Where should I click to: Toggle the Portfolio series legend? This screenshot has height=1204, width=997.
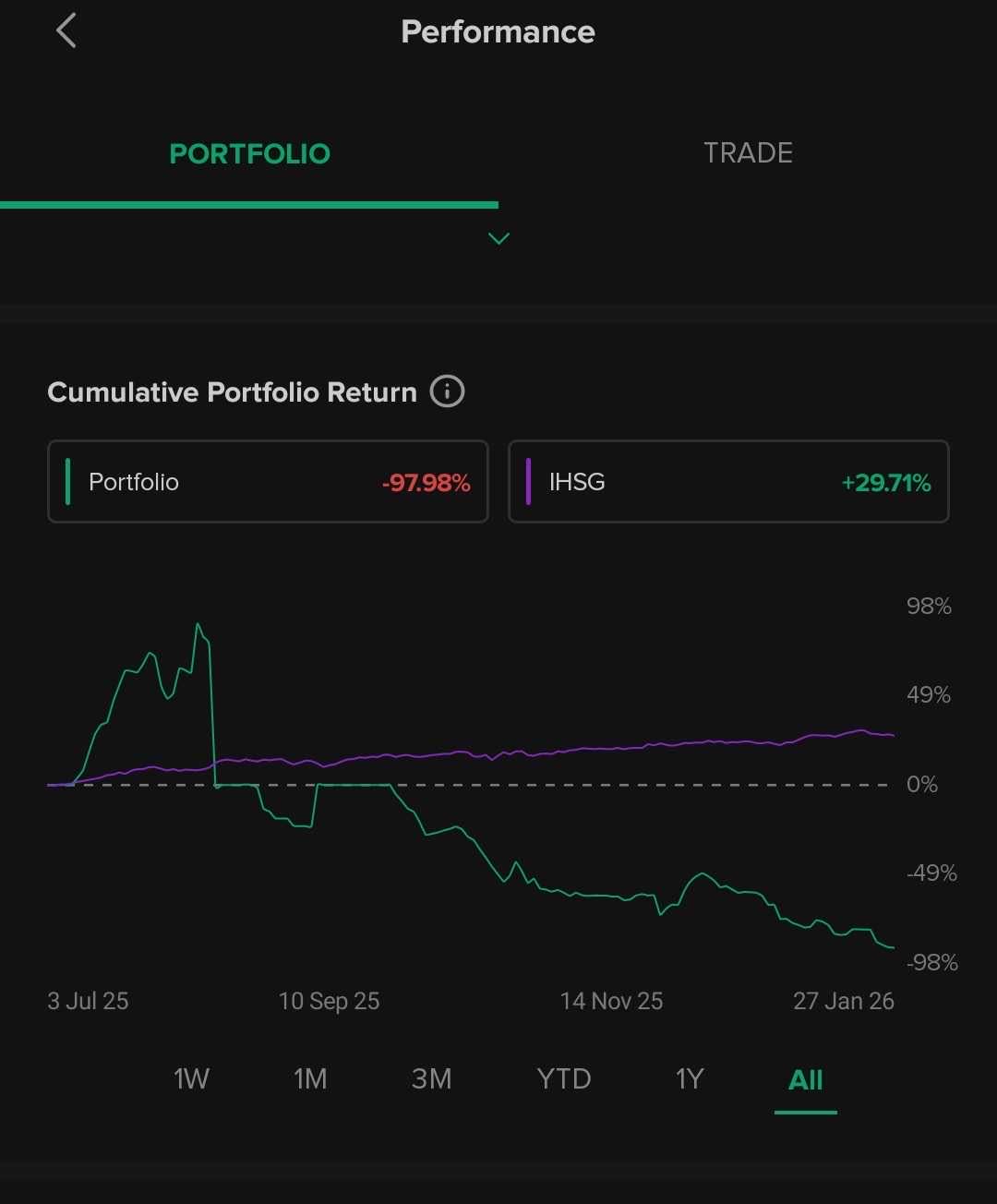268,482
